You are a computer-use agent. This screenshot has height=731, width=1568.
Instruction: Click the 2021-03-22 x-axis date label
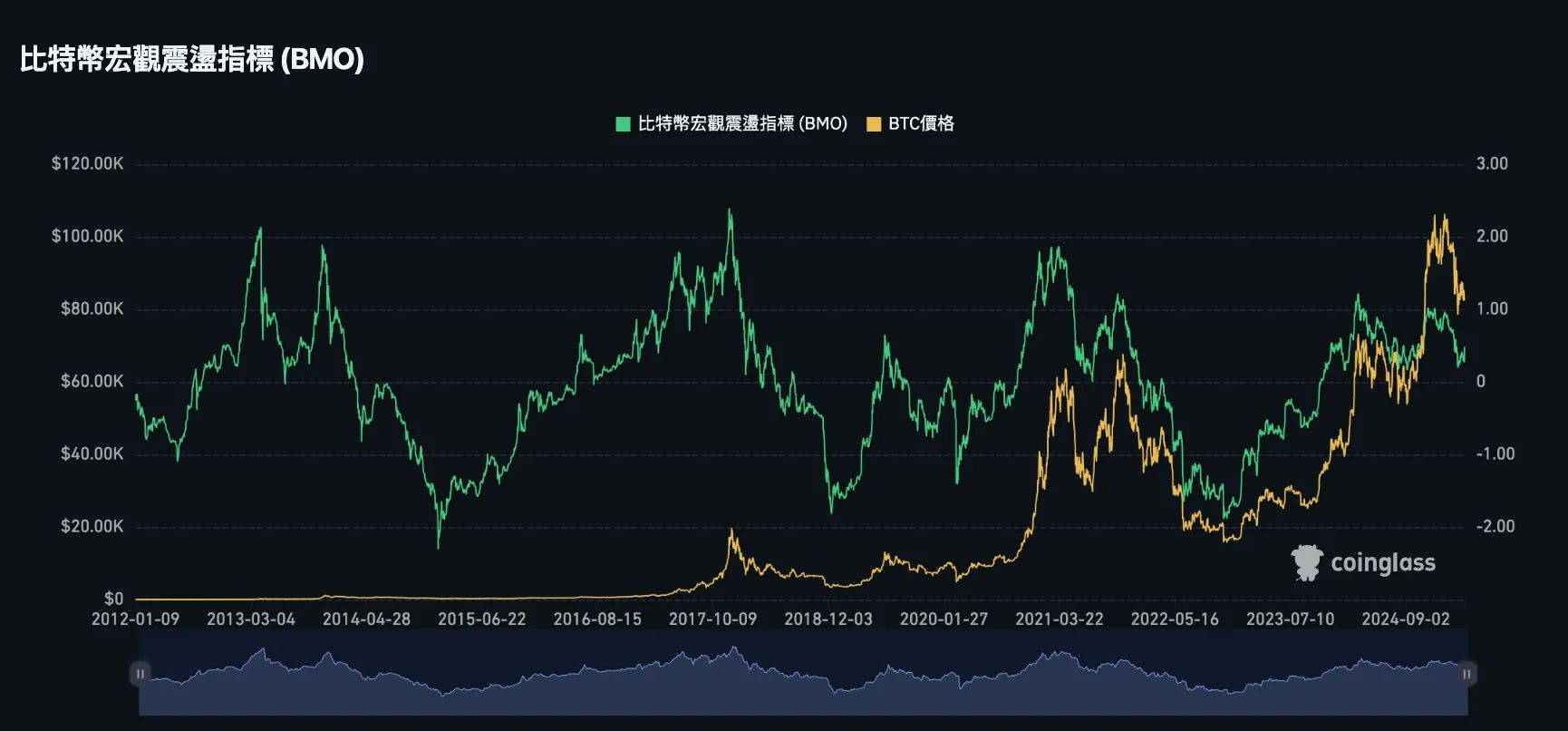coord(1059,619)
